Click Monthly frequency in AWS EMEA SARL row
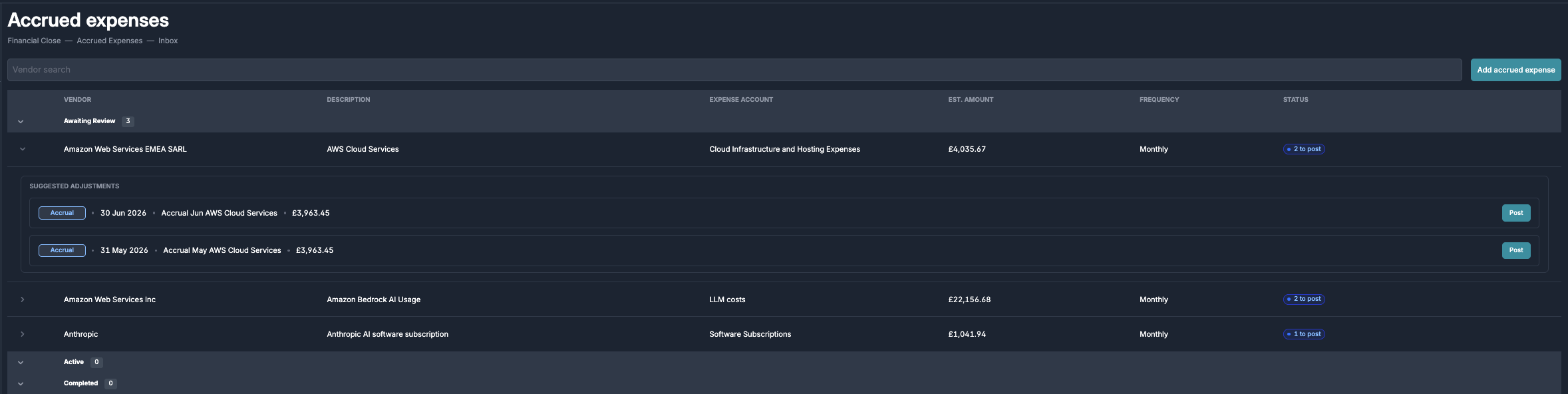 pyautogui.click(x=1154, y=149)
